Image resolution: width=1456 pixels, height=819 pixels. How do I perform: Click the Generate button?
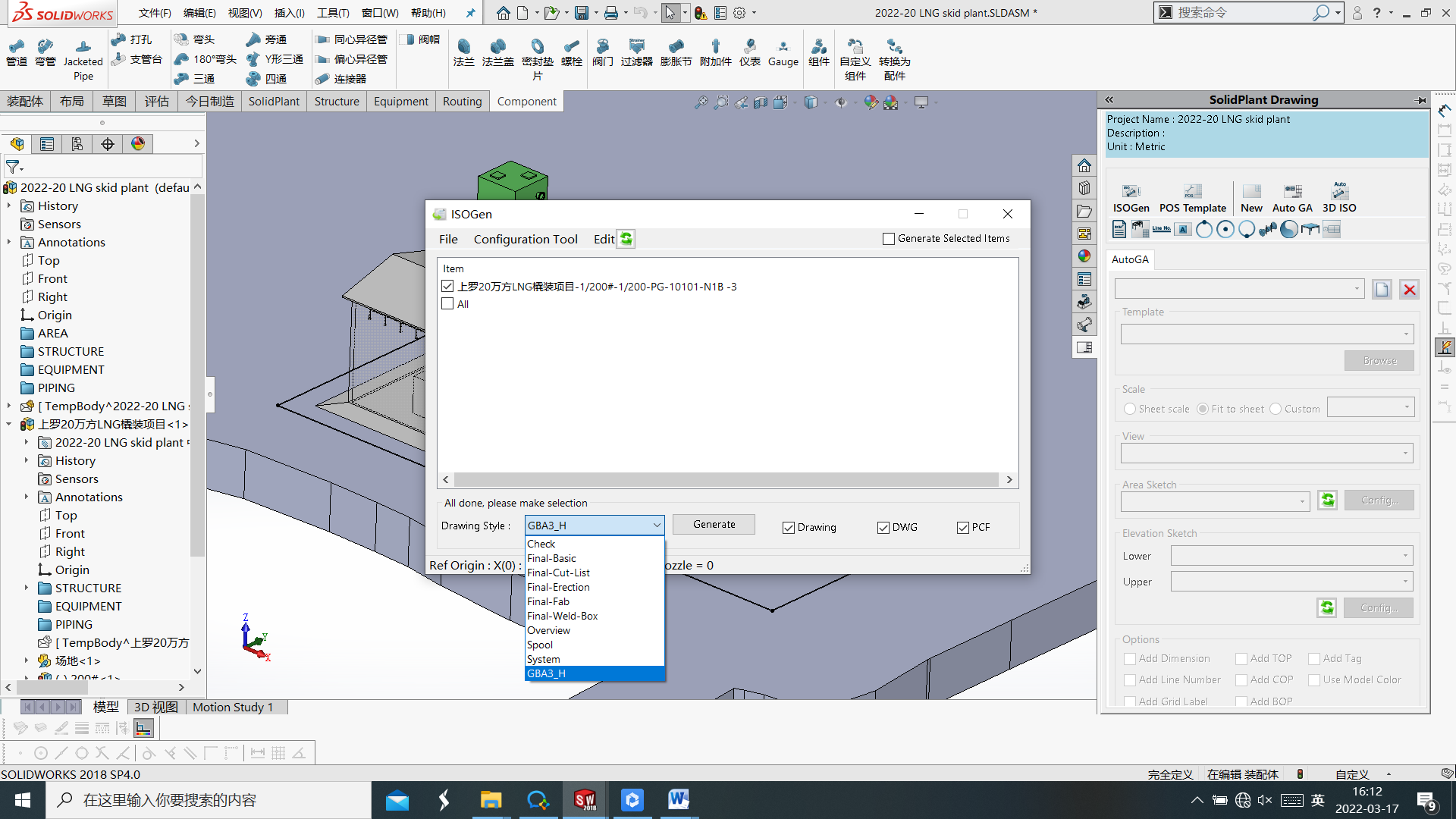(714, 524)
